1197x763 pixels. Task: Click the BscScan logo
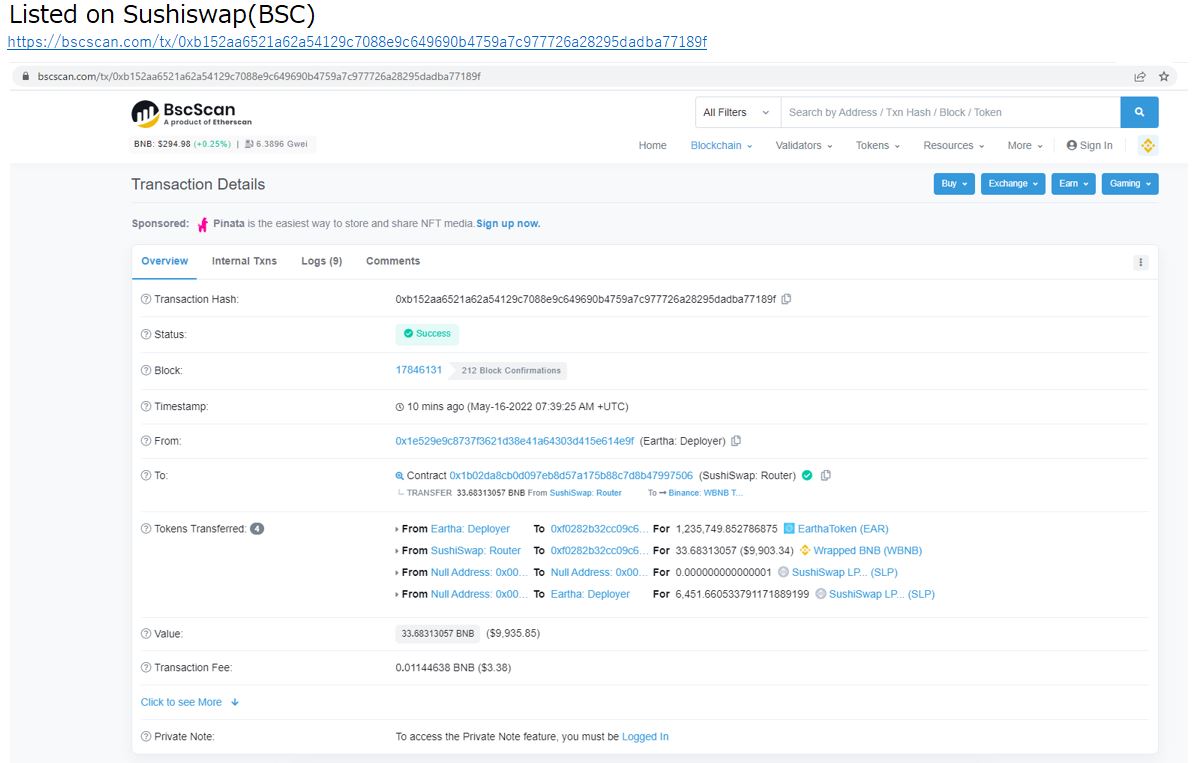(191, 113)
